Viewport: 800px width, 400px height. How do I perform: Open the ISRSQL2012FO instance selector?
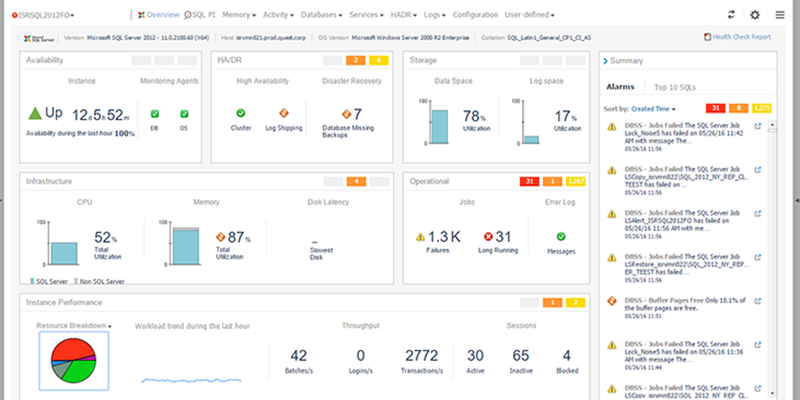[43, 15]
